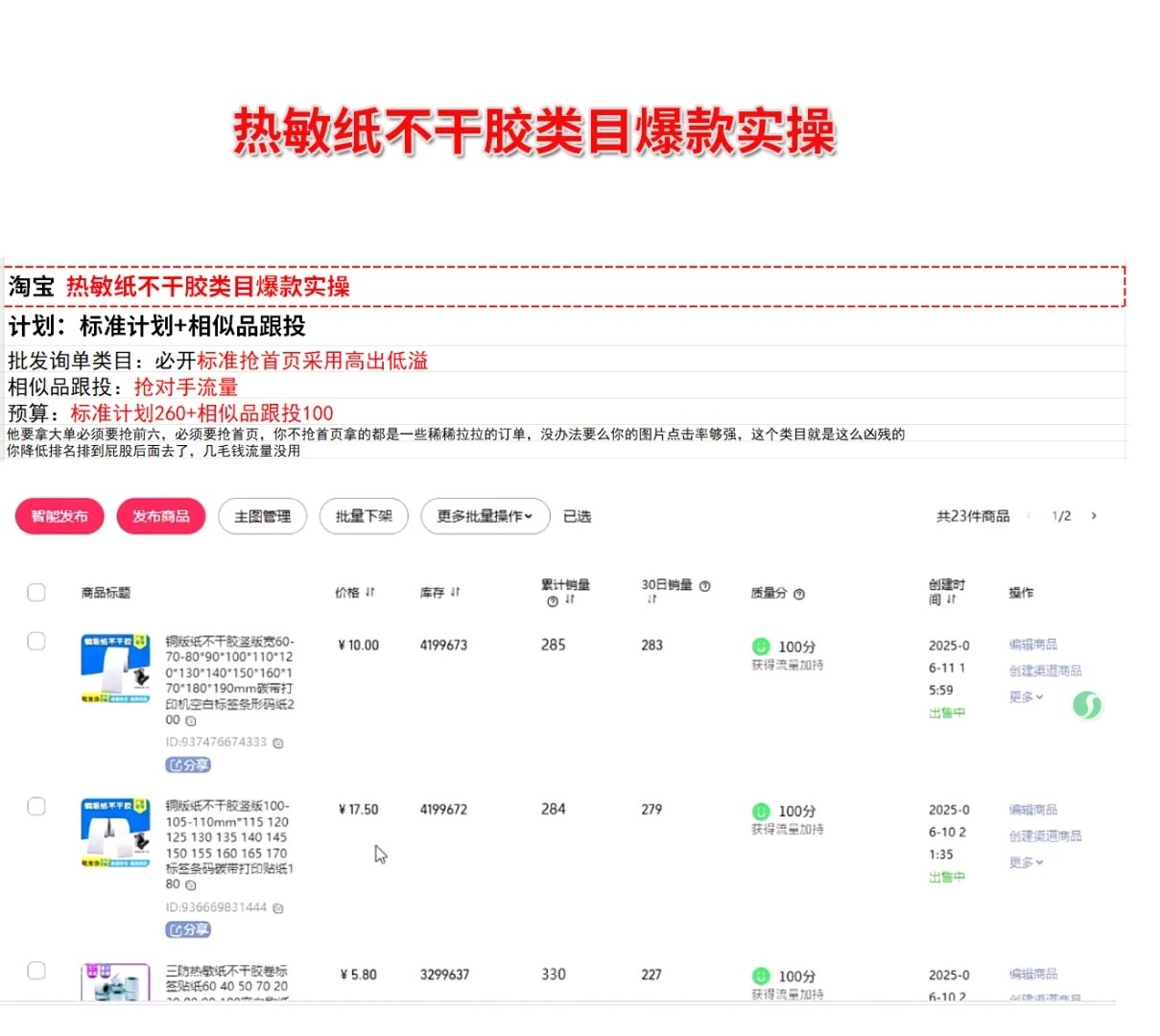Open the 质量分 help tooltip icon

click(x=799, y=594)
